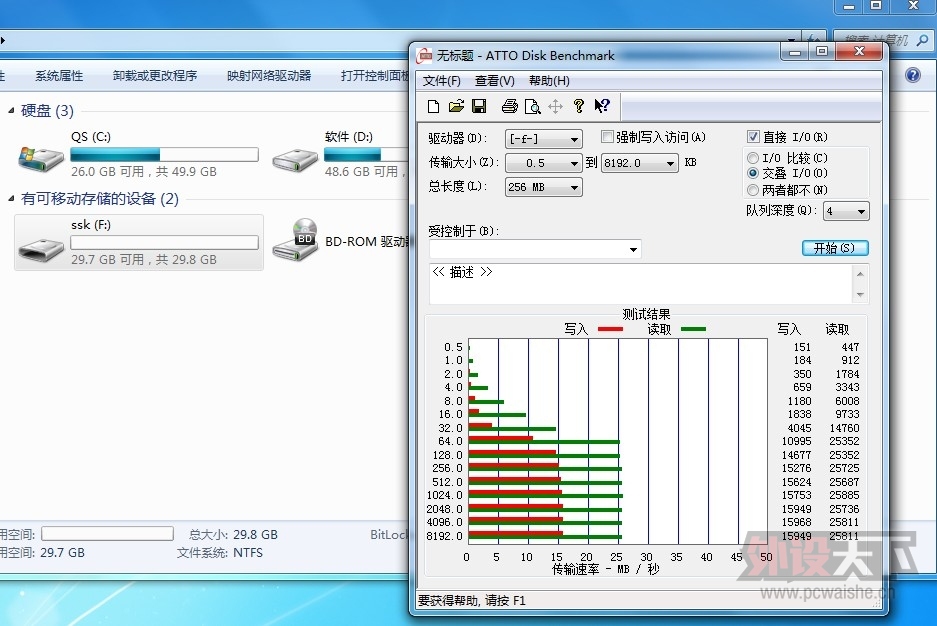Click inside the 描述 description text box
Image resolution: width=937 pixels, height=626 pixels.
pos(641,284)
